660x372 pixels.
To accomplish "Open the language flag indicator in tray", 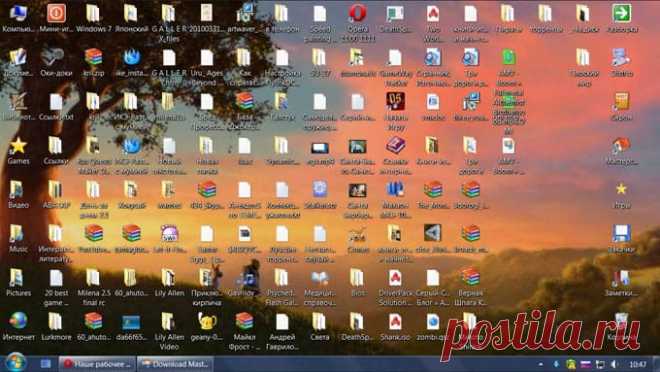I will [585, 364].
